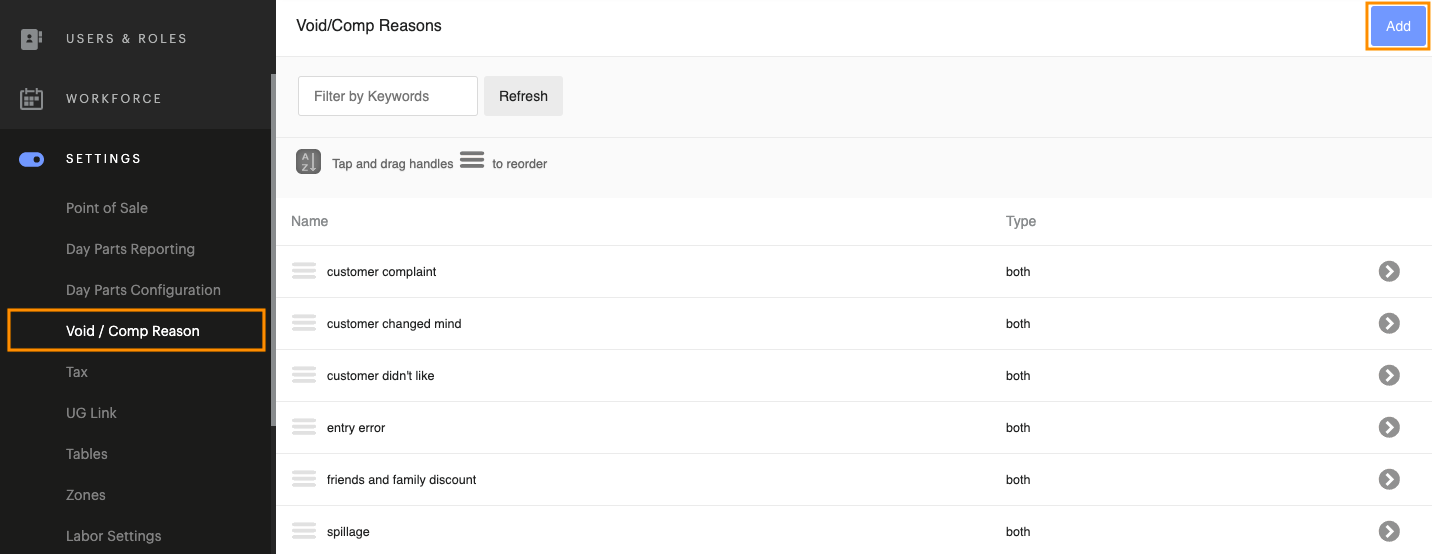Open customer complaint details arrow

pyautogui.click(x=1388, y=271)
